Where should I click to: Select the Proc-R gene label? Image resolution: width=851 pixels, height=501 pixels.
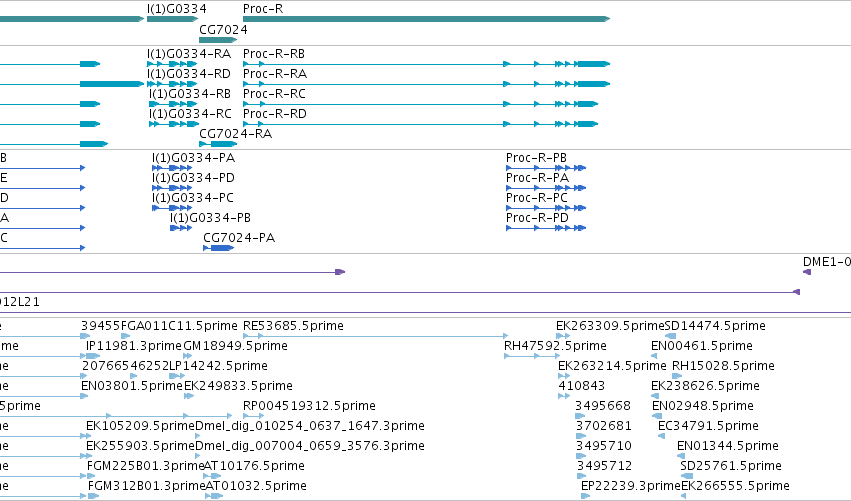coord(263,9)
